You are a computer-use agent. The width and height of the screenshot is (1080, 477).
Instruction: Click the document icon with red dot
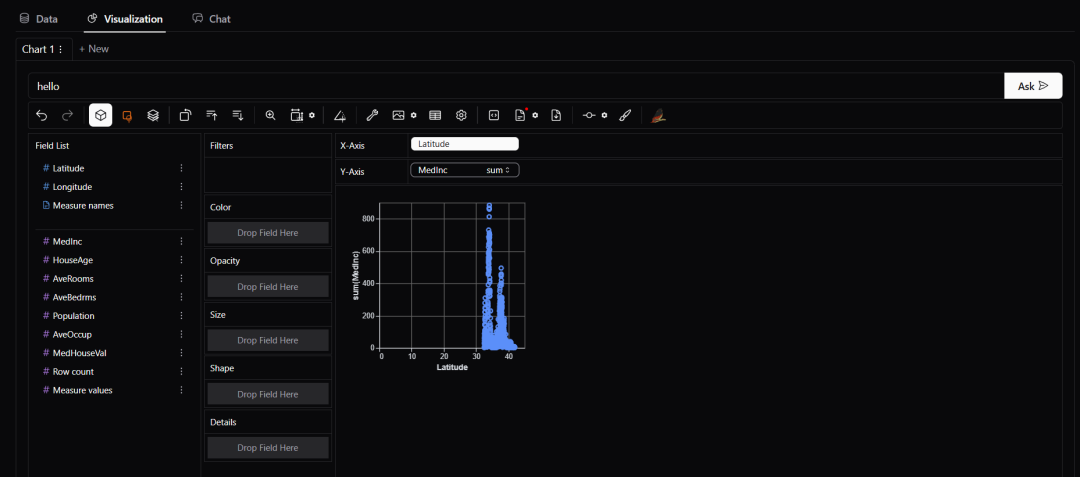520,116
